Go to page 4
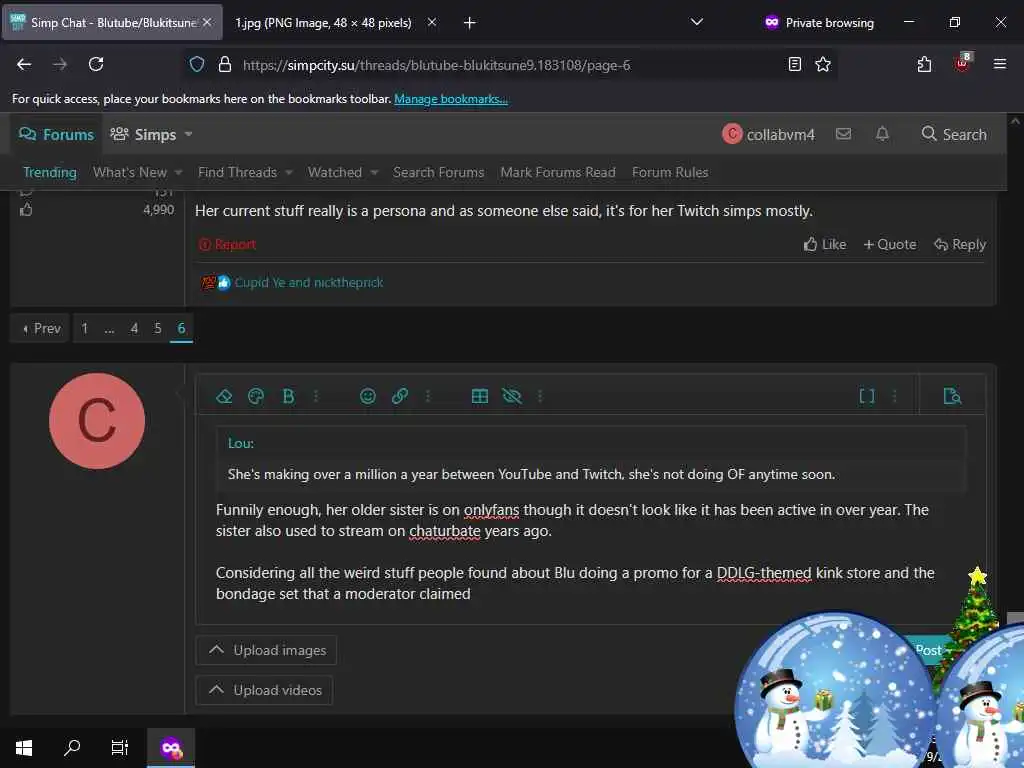 (134, 328)
